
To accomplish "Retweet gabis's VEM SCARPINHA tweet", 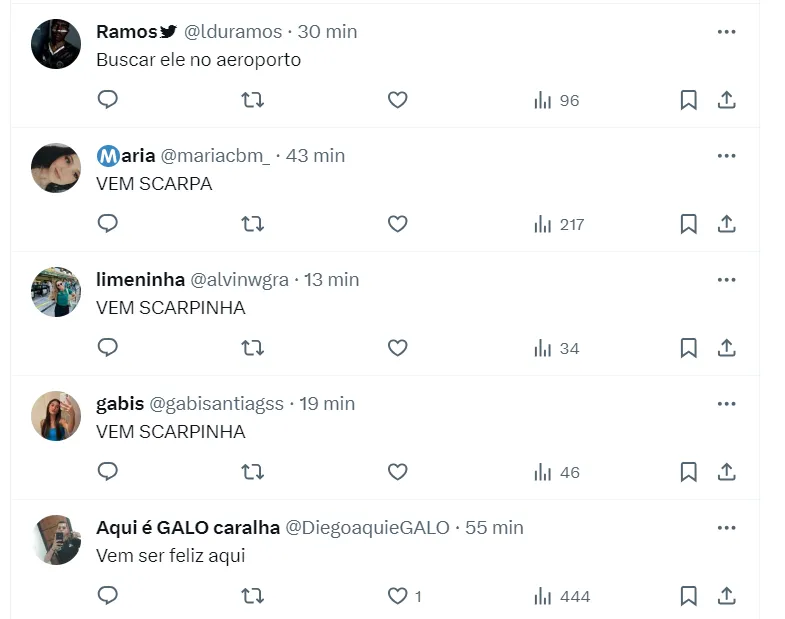I will click(x=253, y=472).
